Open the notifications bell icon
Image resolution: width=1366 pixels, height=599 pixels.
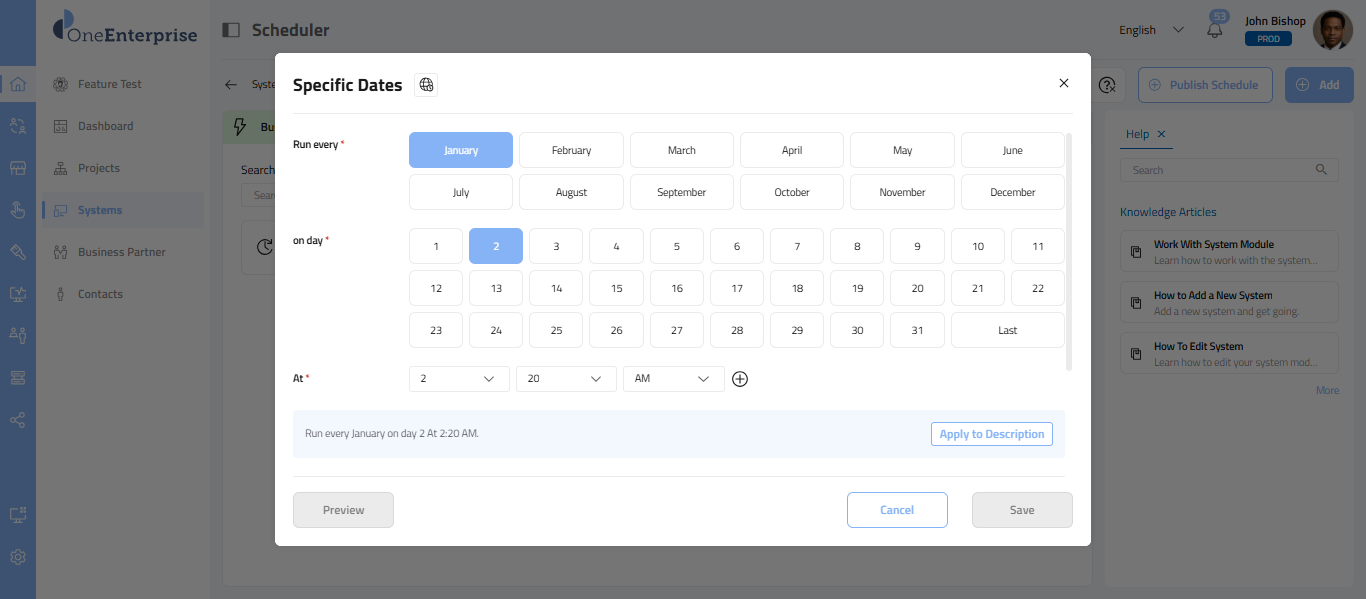click(x=1215, y=30)
